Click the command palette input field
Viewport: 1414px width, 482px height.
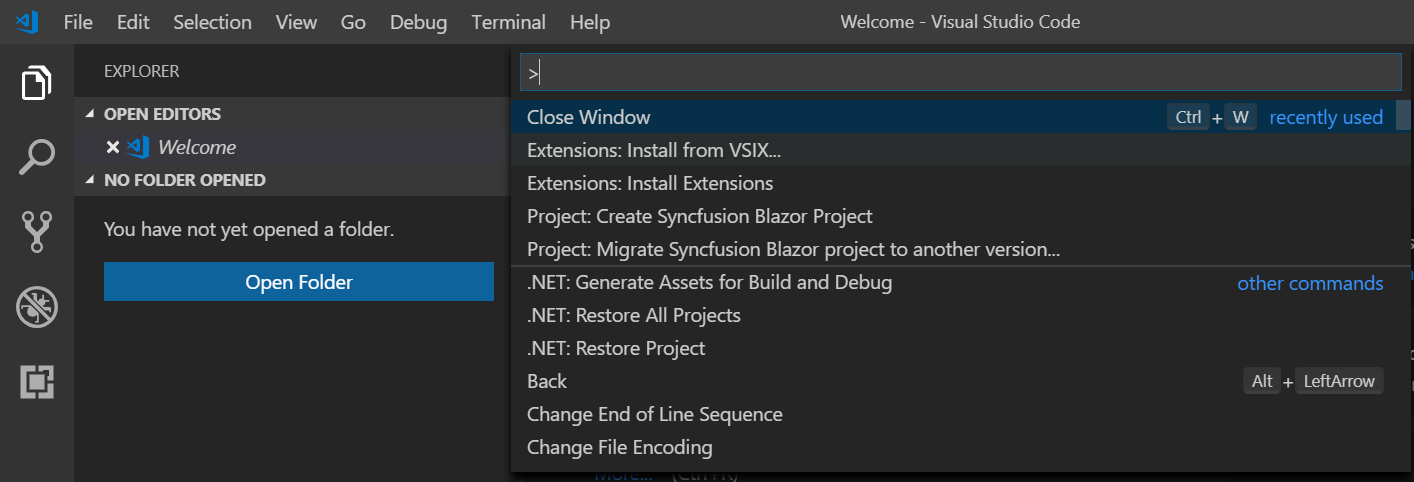960,72
